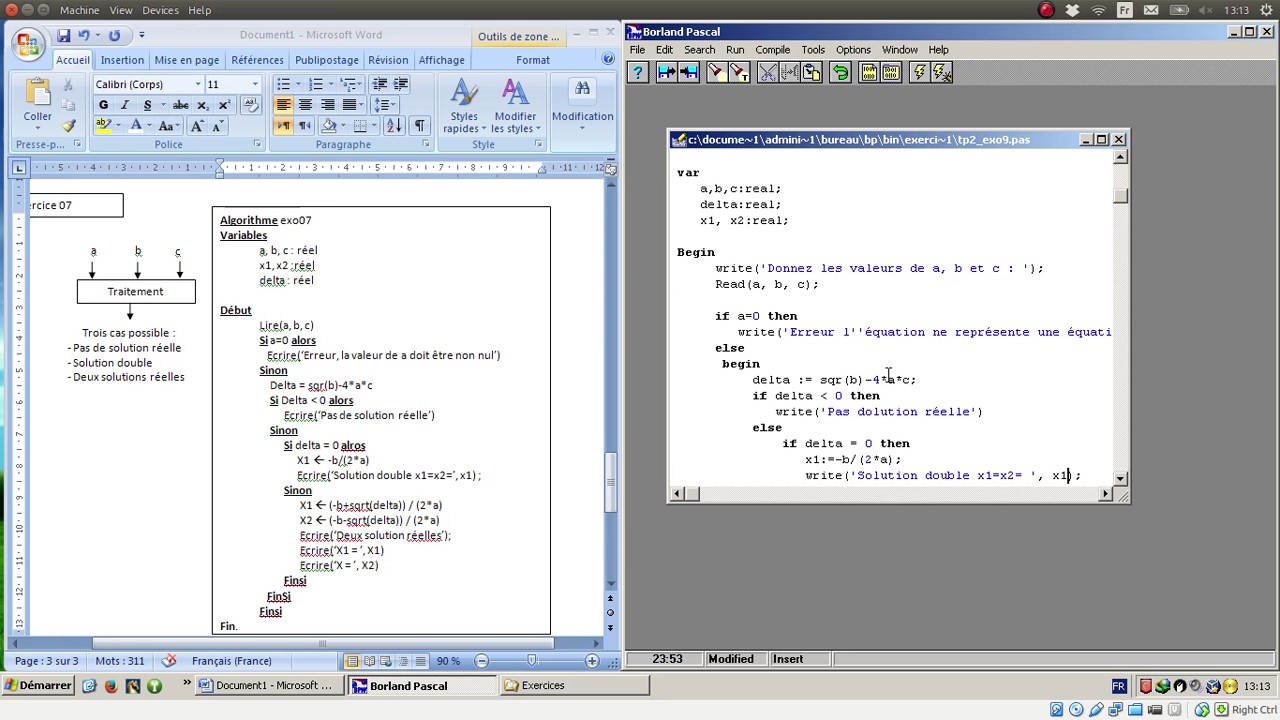Viewport: 1280px width, 720px height.
Task: Decrease paragraph indent in Word
Action: pyautogui.click(x=379, y=84)
